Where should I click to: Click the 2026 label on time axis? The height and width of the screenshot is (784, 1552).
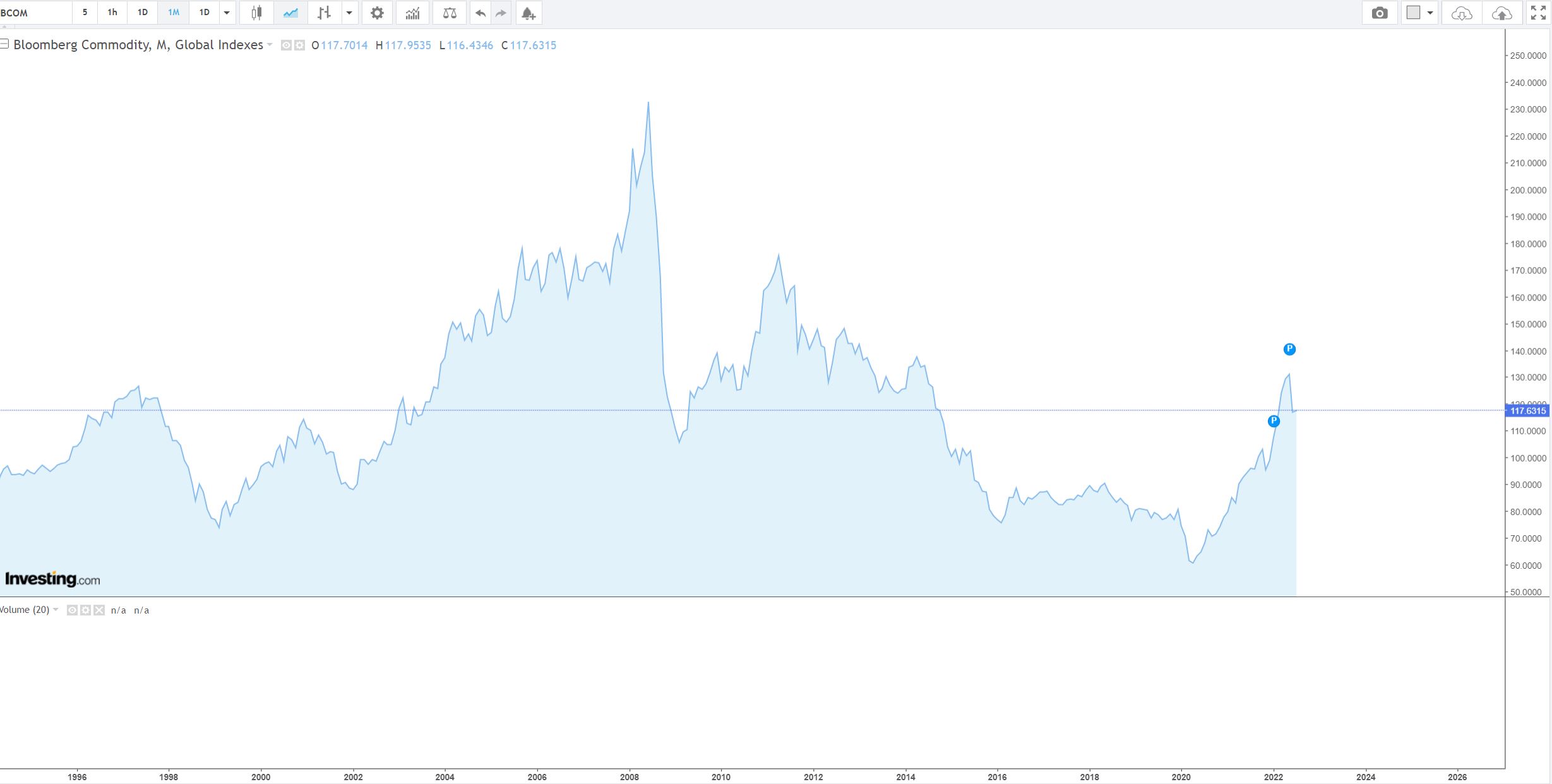[1457, 777]
